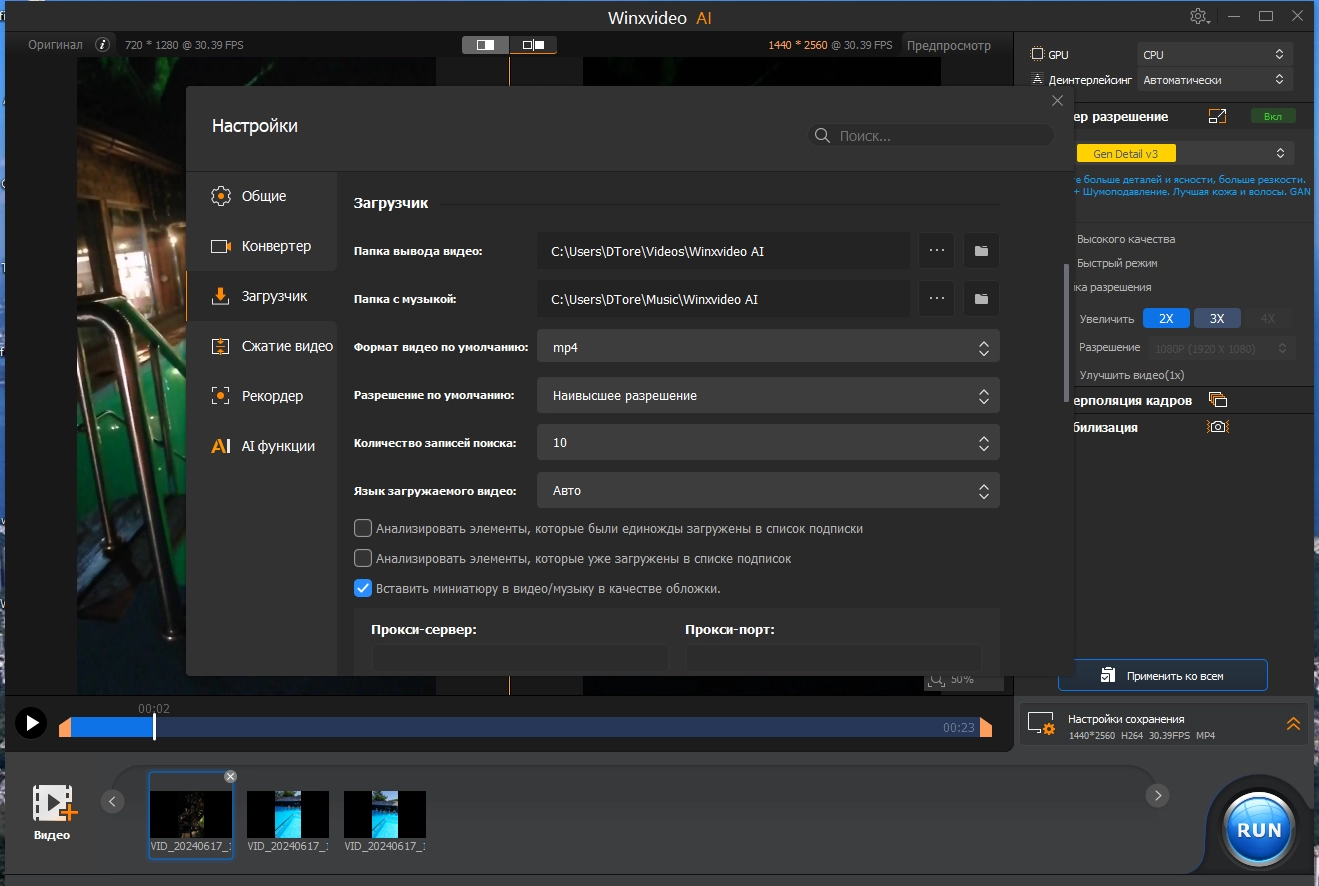
Task: Uncheck insert thumbnail as cover option
Action: click(x=363, y=588)
